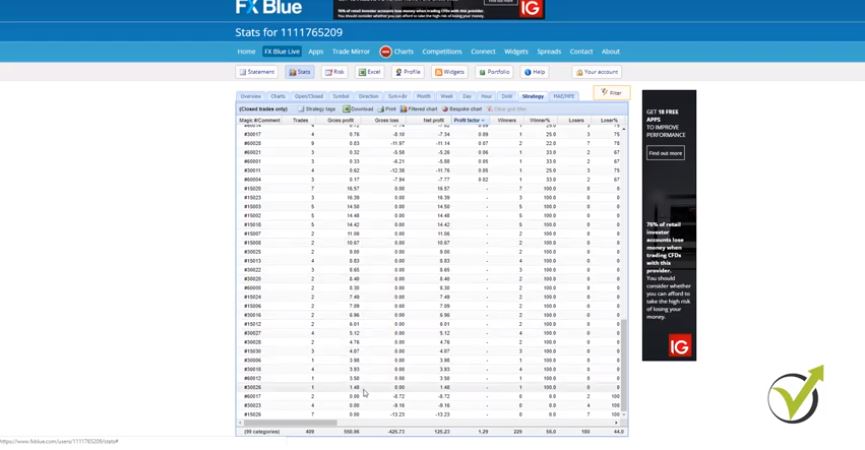Switch to the Month tab
This screenshot has height=450, width=865.
pyautogui.click(x=423, y=97)
